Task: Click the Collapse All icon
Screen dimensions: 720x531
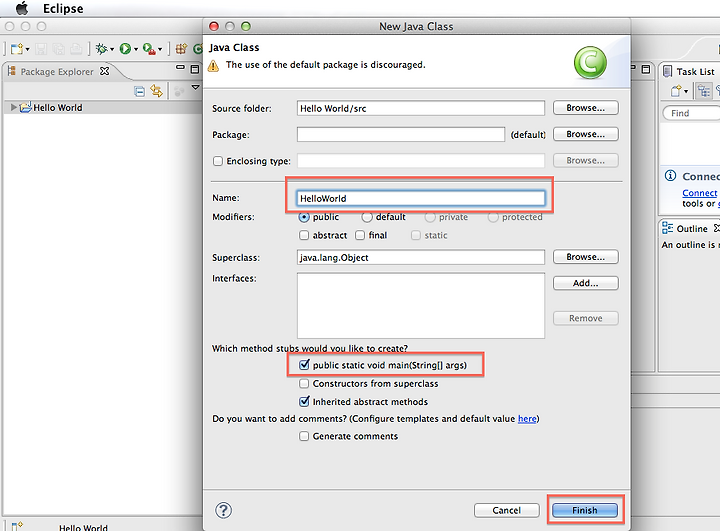Action: (140, 91)
